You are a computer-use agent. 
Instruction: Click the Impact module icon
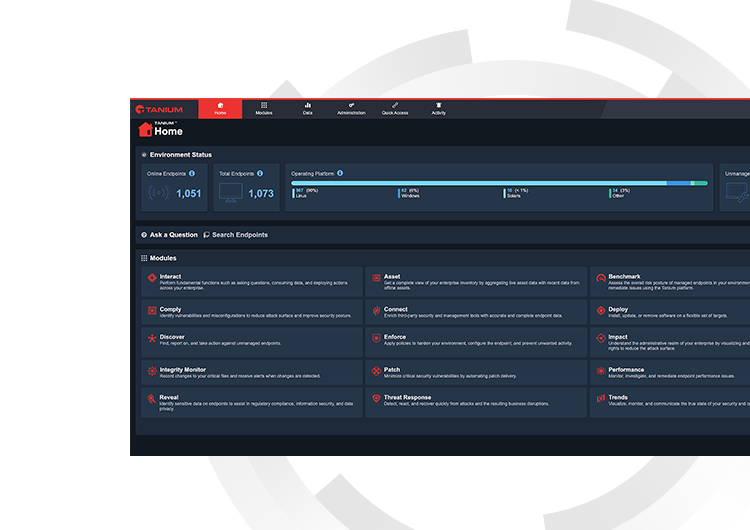601,338
